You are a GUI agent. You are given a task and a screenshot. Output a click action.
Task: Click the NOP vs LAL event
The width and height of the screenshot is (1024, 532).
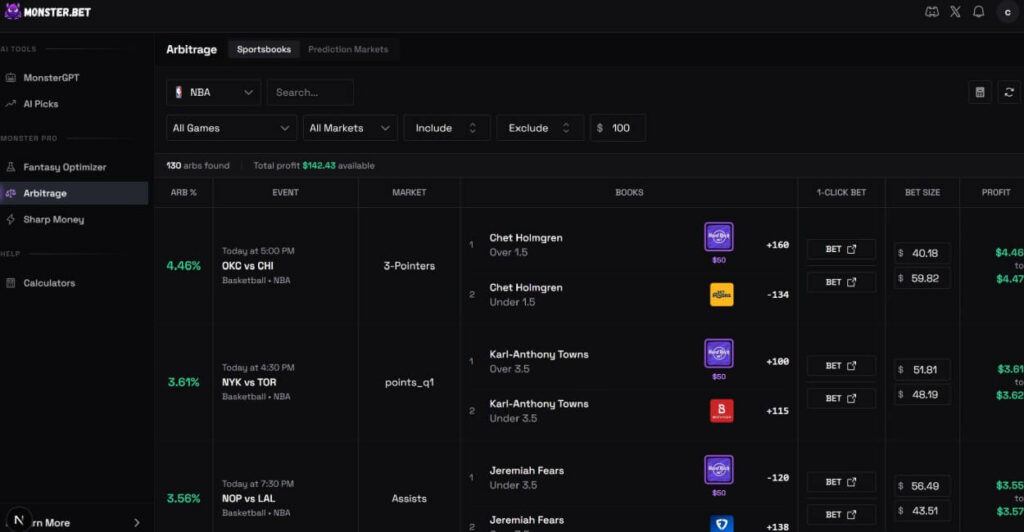(x=249, y=498)
